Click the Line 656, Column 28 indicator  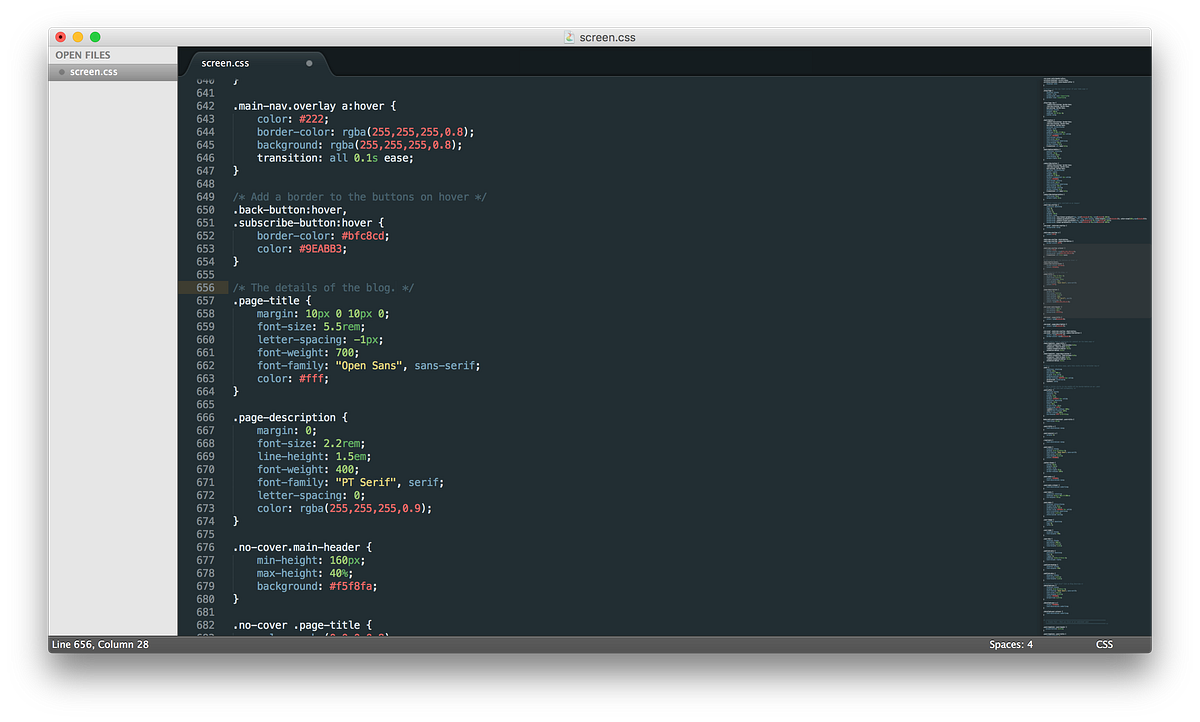(100, 644)
